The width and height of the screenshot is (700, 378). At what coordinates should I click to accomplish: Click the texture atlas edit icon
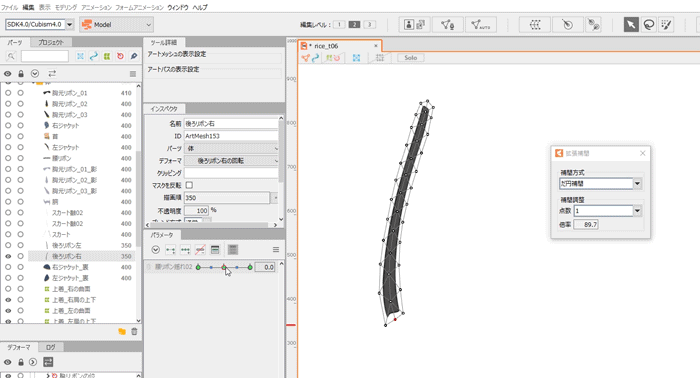[x=421, y=25]
